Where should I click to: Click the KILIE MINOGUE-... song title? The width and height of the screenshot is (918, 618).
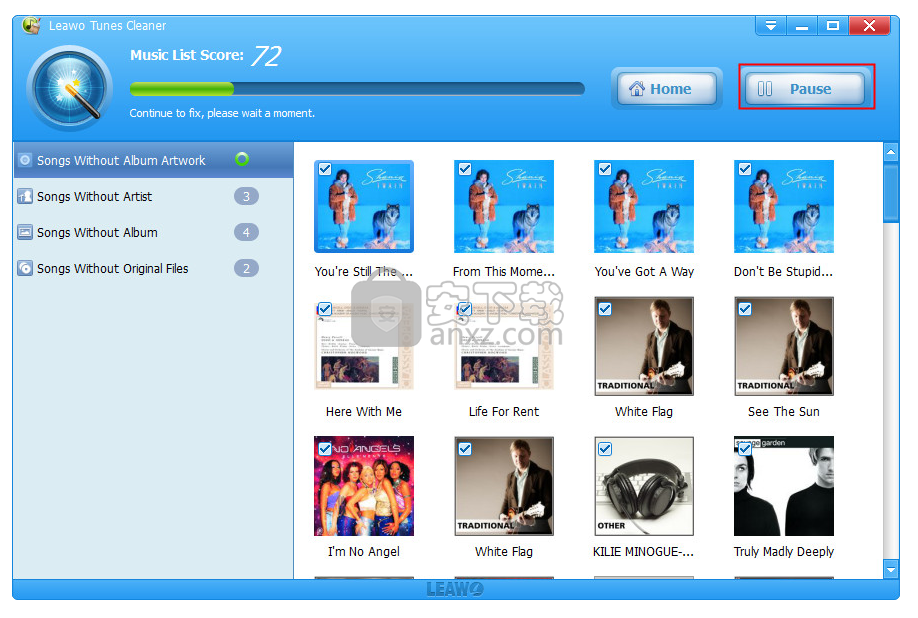643,551
